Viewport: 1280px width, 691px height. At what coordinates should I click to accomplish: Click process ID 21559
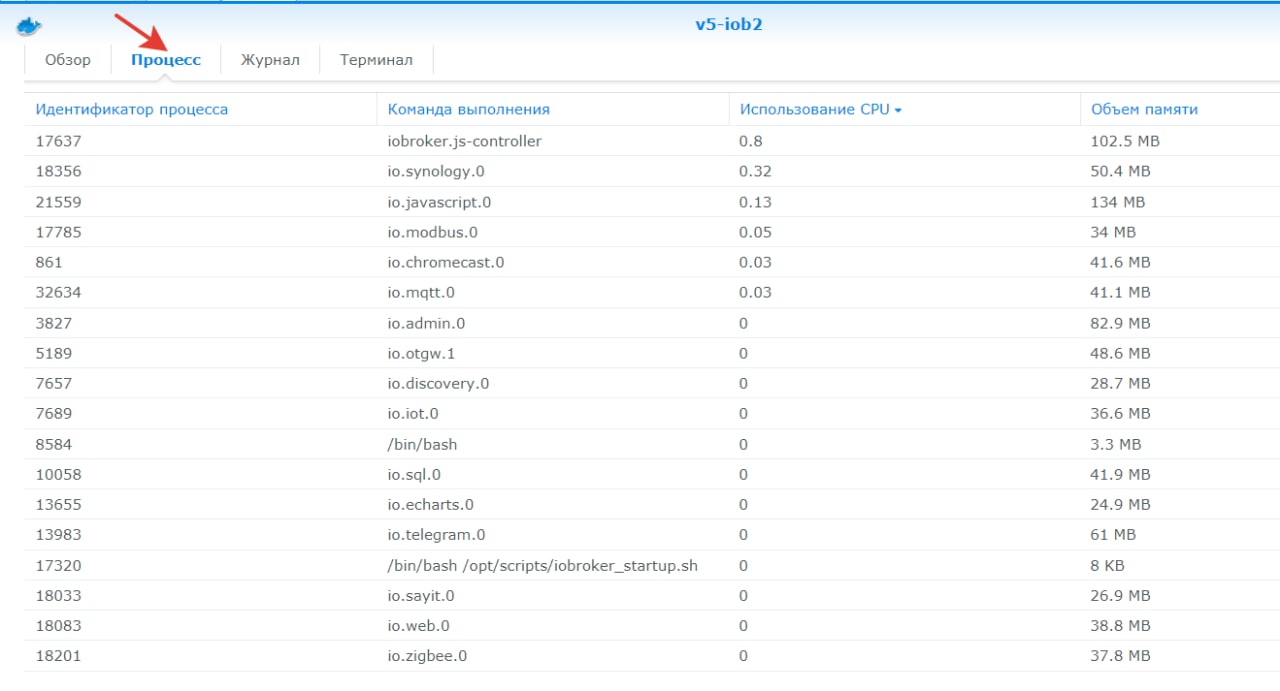(58, 202)
